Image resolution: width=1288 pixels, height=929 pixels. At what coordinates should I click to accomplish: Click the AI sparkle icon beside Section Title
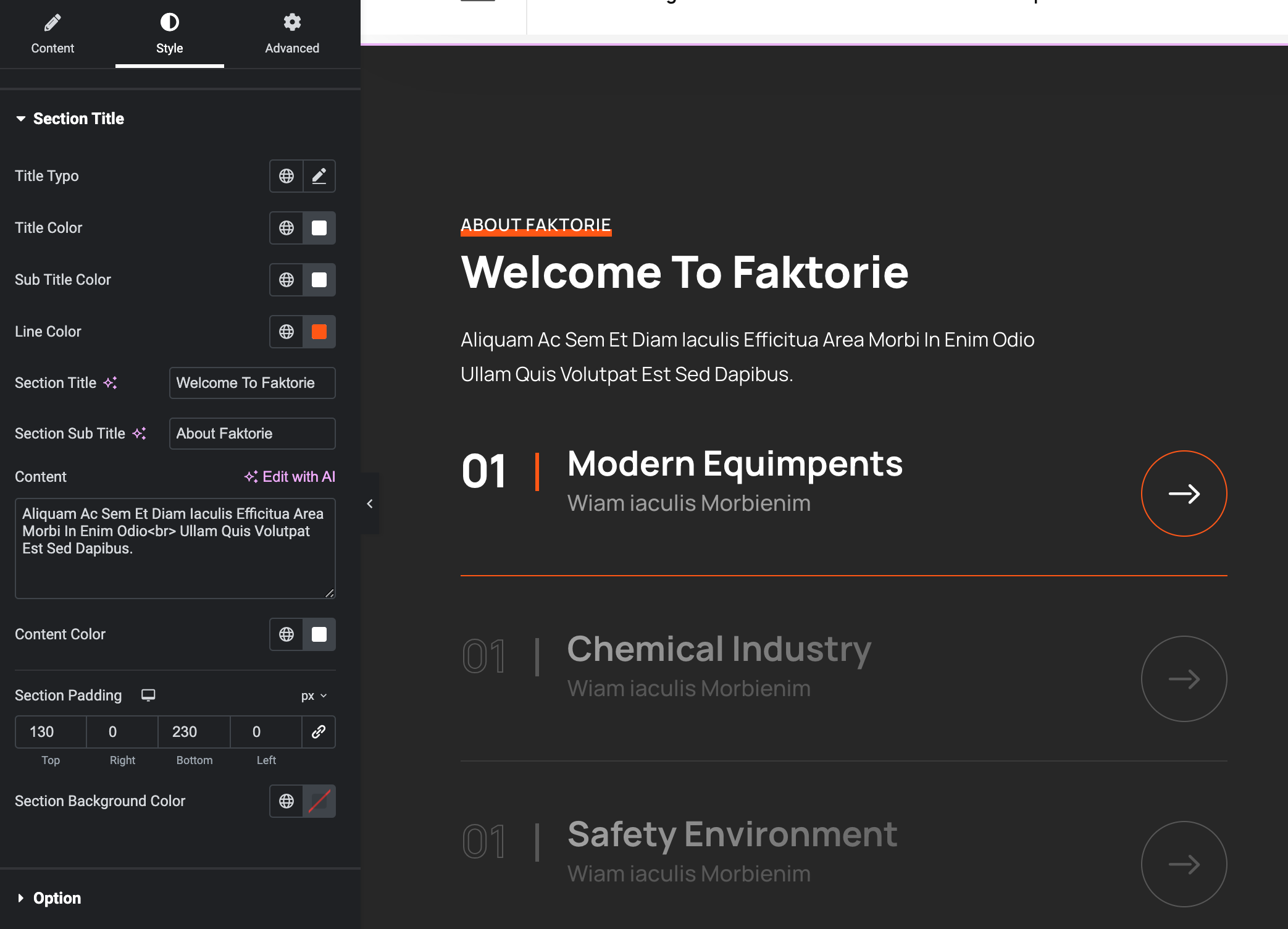(x=111, y=383)
